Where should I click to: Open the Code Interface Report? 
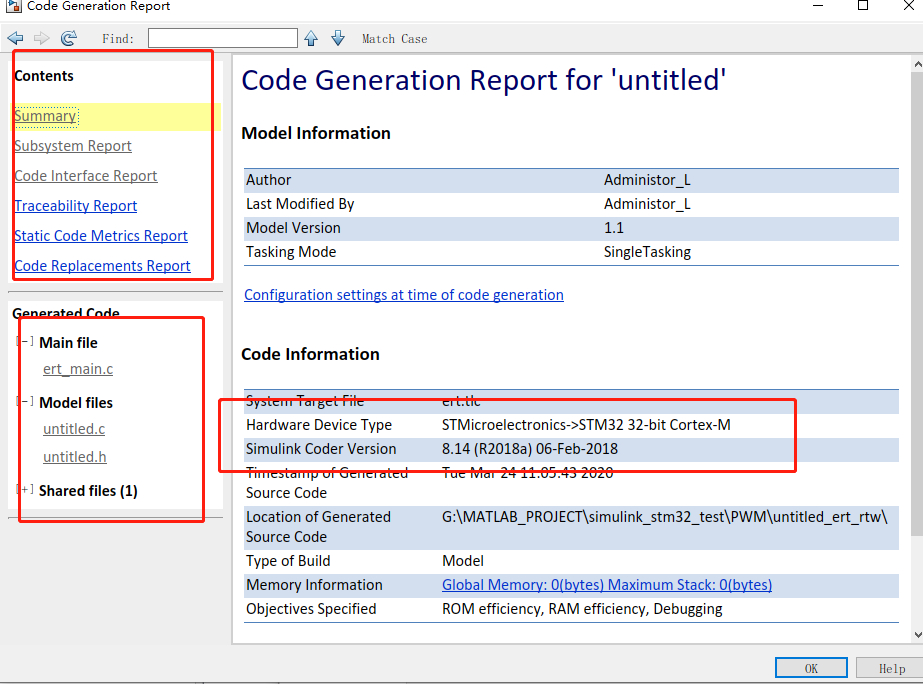[x=86, y=176]
